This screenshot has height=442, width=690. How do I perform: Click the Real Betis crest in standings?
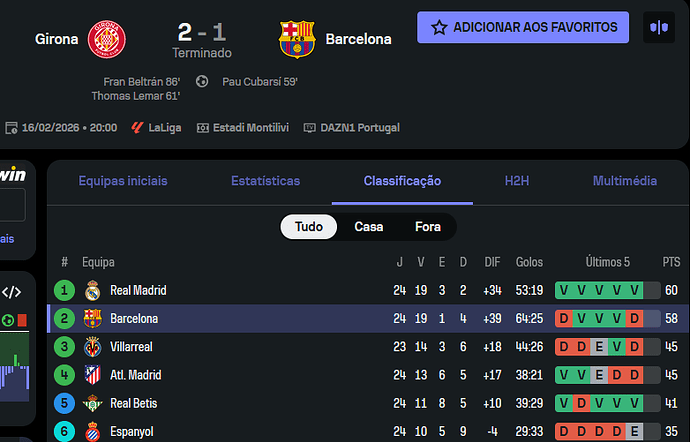(x=93, y=403)
